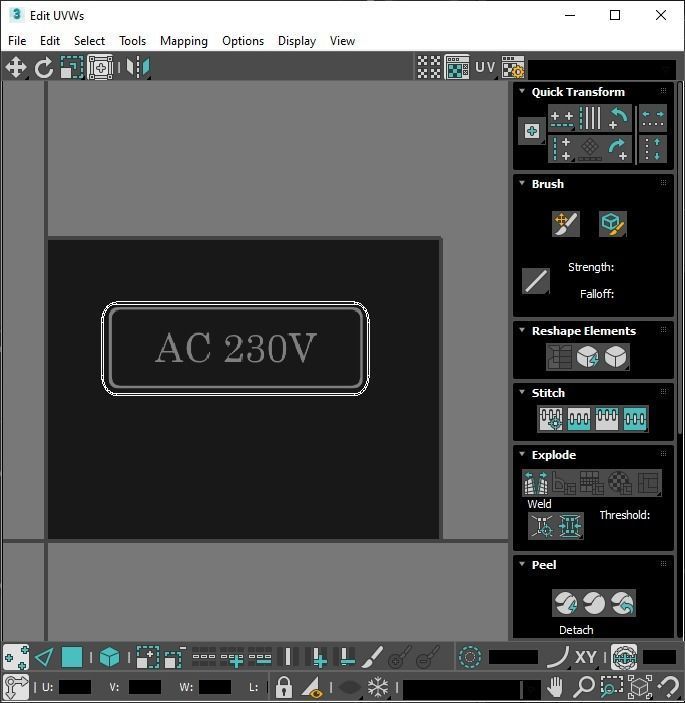Click Straighten Selection in Reshape Elements

coord(559,357)
